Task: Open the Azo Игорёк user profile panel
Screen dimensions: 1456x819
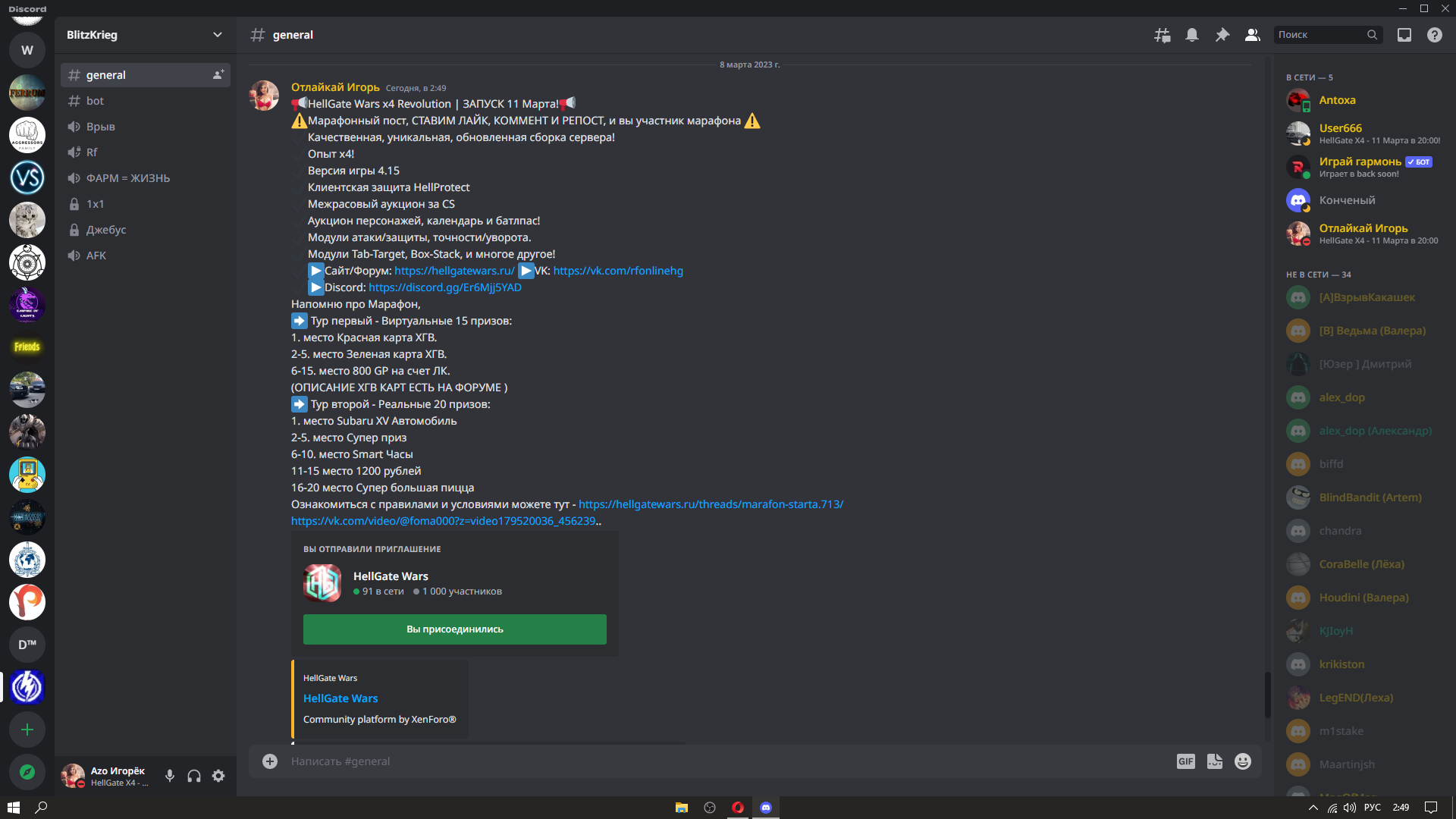Action: (108, 776)
